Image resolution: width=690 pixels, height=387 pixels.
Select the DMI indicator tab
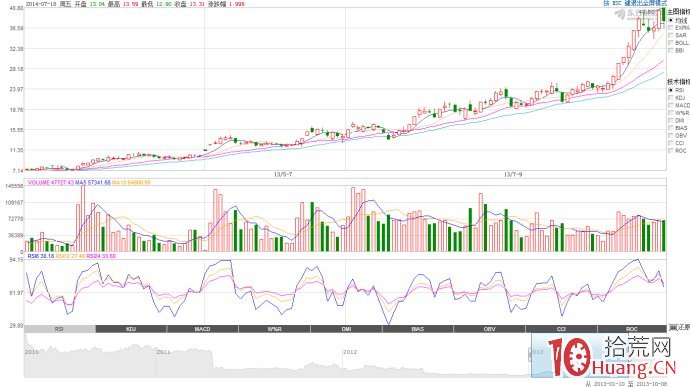click(346, 329)
